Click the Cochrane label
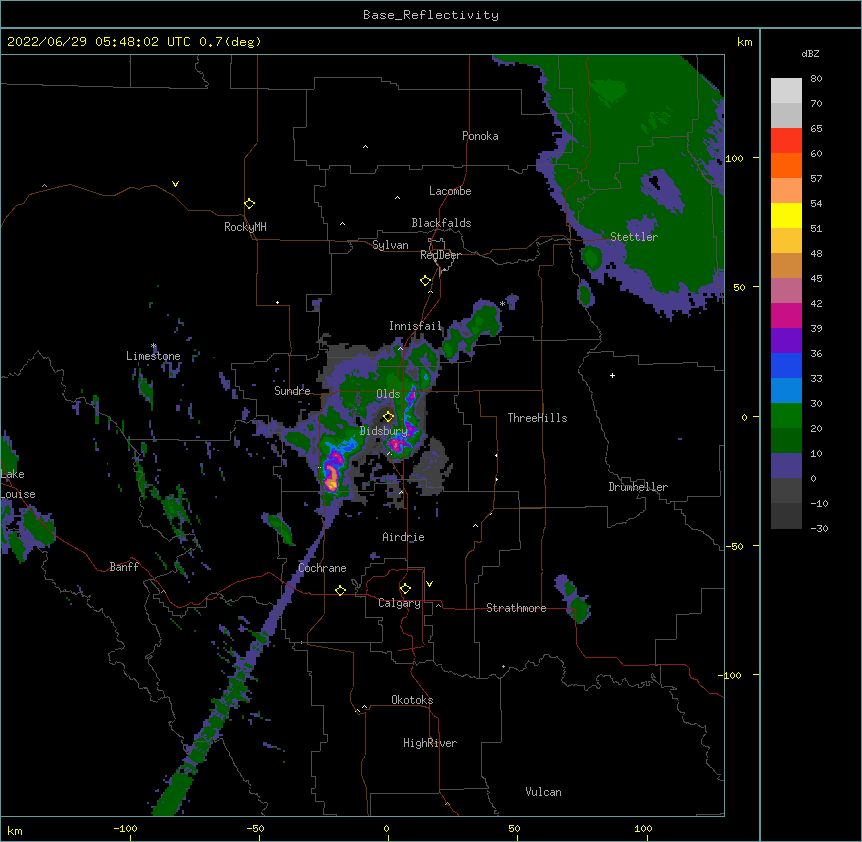 click(x=322, y=568)
